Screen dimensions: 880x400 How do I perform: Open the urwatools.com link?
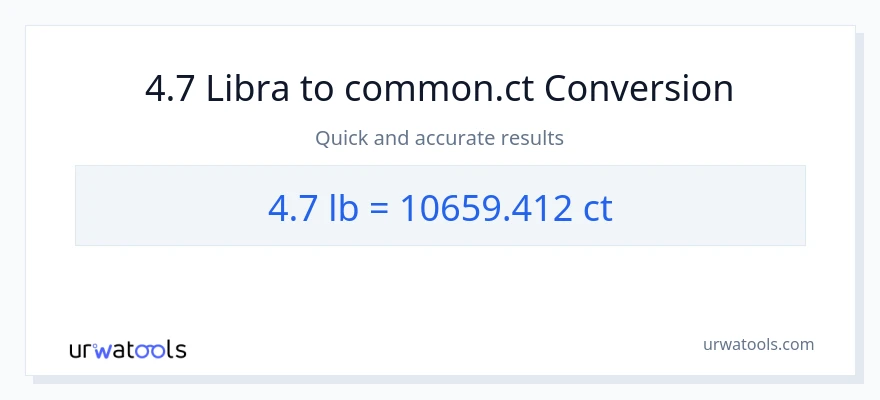(x=757, y=344)
